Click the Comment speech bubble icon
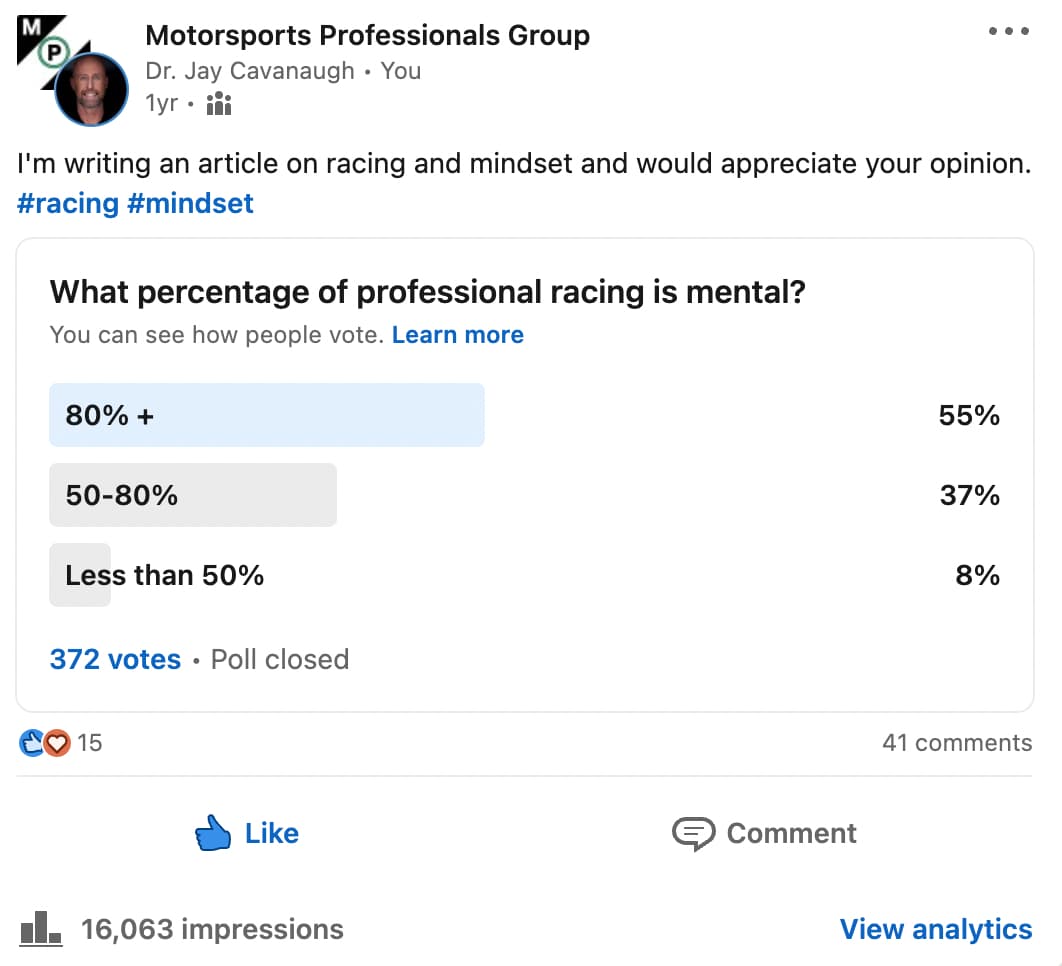This screenshot has height=966, width=1062. pyautogui.click(x=693, y=832)
